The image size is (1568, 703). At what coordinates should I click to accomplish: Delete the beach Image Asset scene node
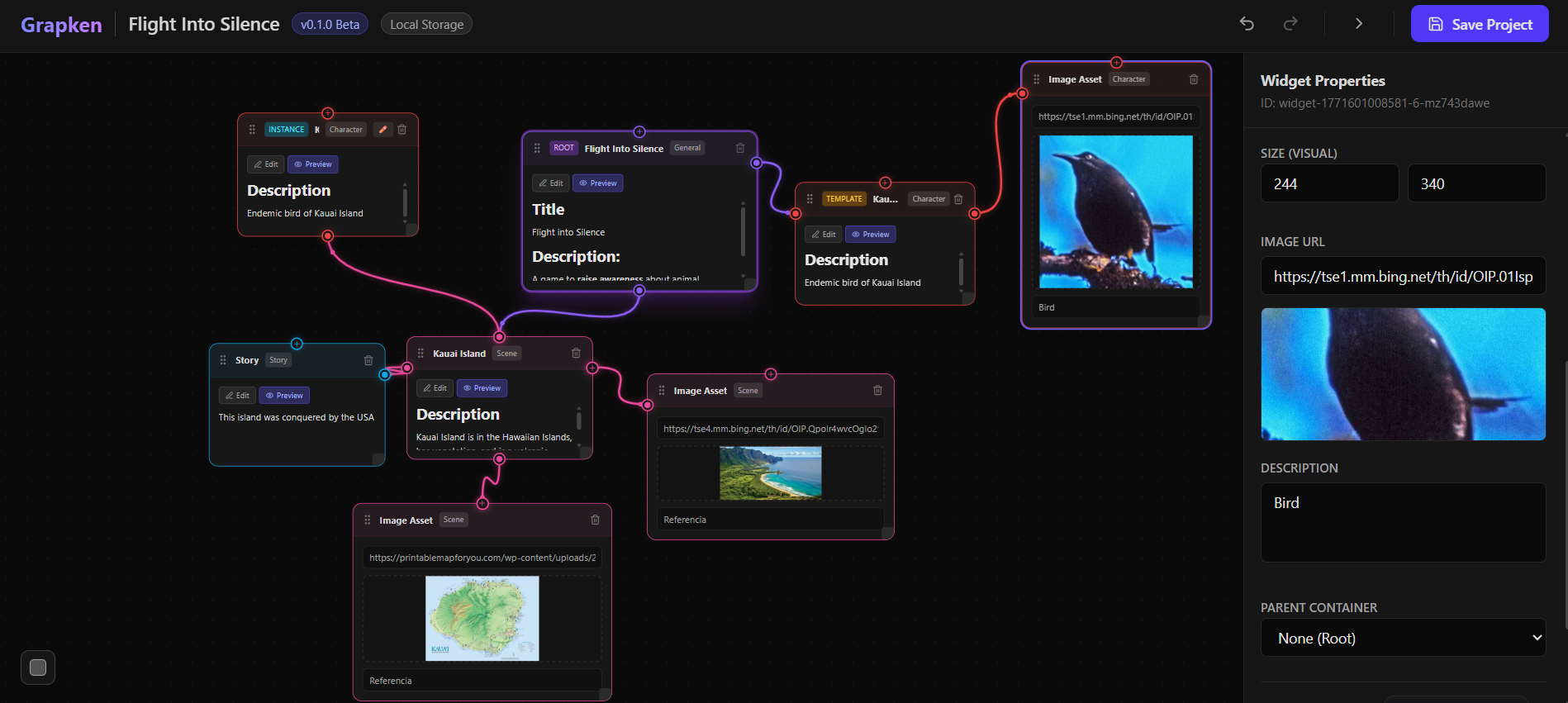tap(877, 391)
